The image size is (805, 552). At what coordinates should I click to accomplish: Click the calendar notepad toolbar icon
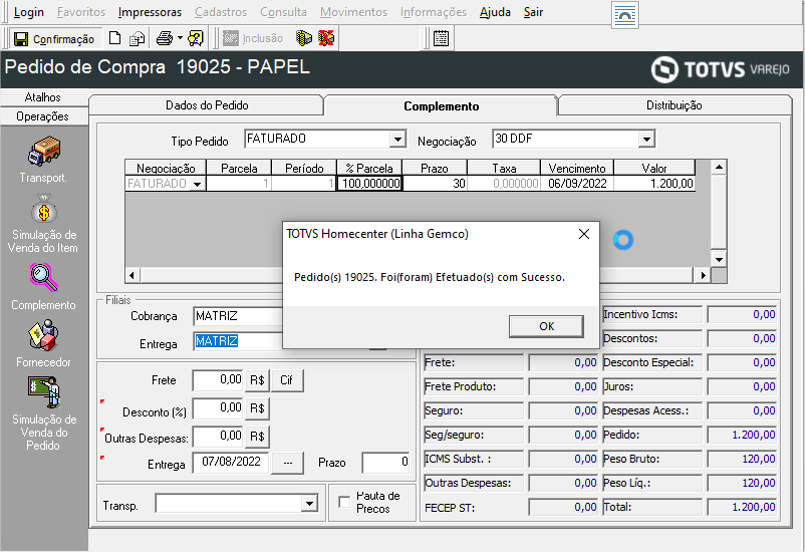tap(441, 39)
